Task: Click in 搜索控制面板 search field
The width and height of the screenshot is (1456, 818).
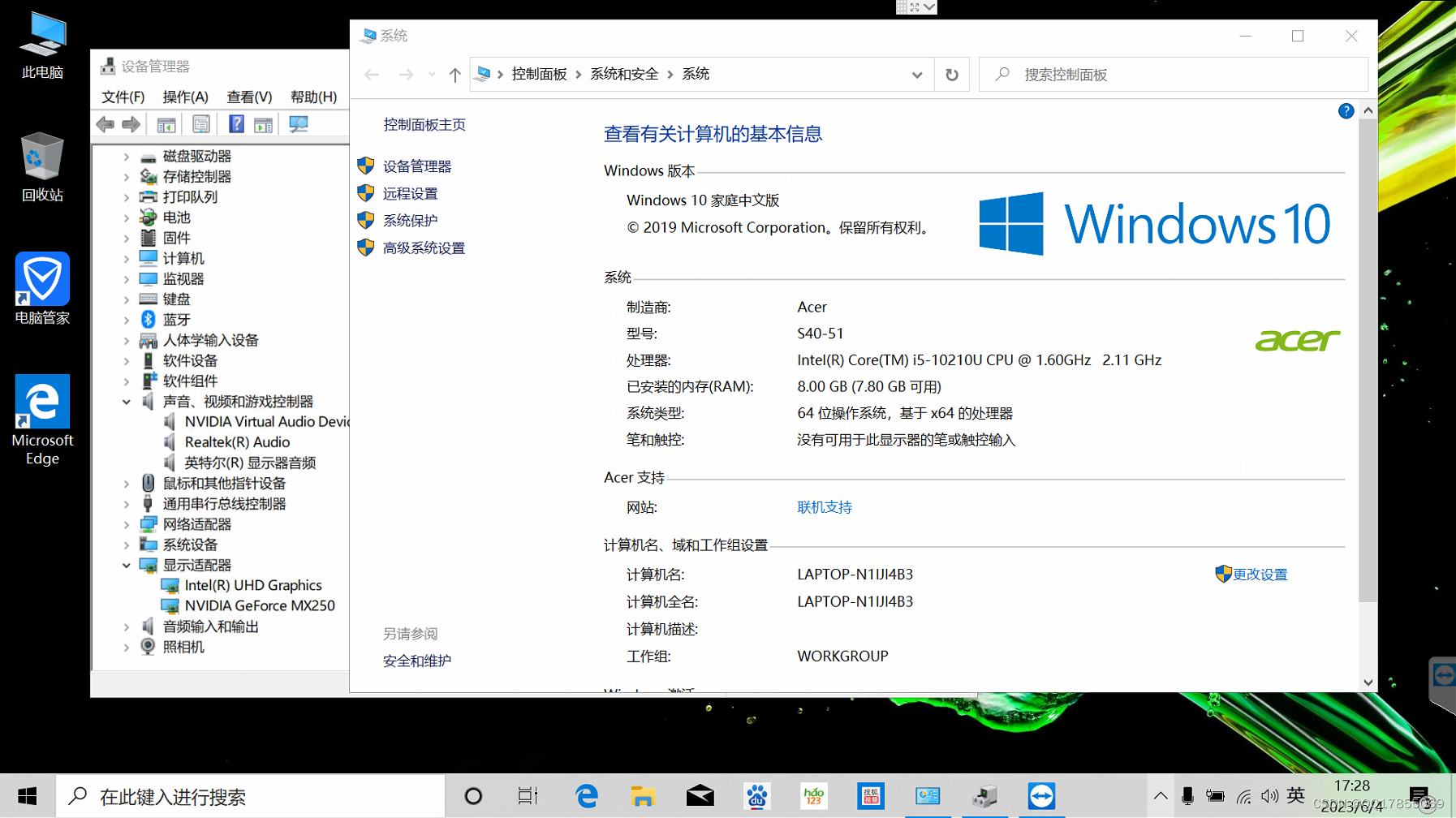Action: [x=1174, y=75]
